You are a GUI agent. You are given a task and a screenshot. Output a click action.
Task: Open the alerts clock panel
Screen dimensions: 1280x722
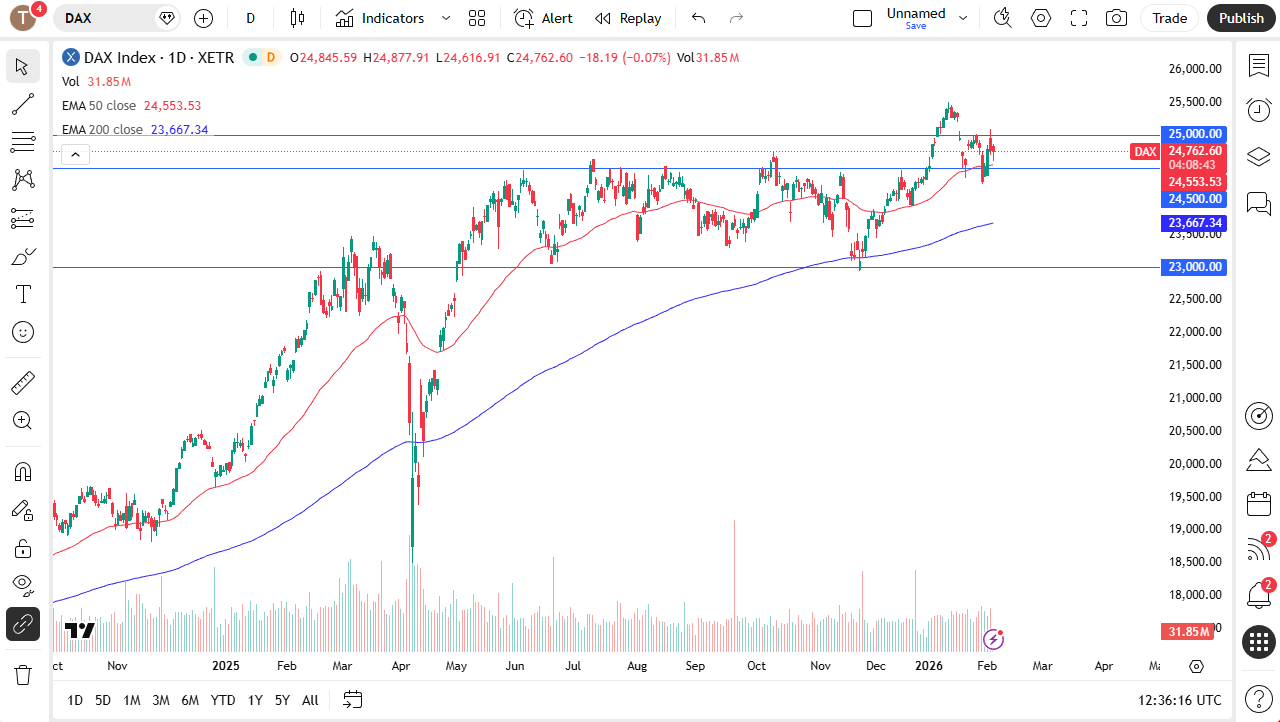click(x=1258, y=110)
